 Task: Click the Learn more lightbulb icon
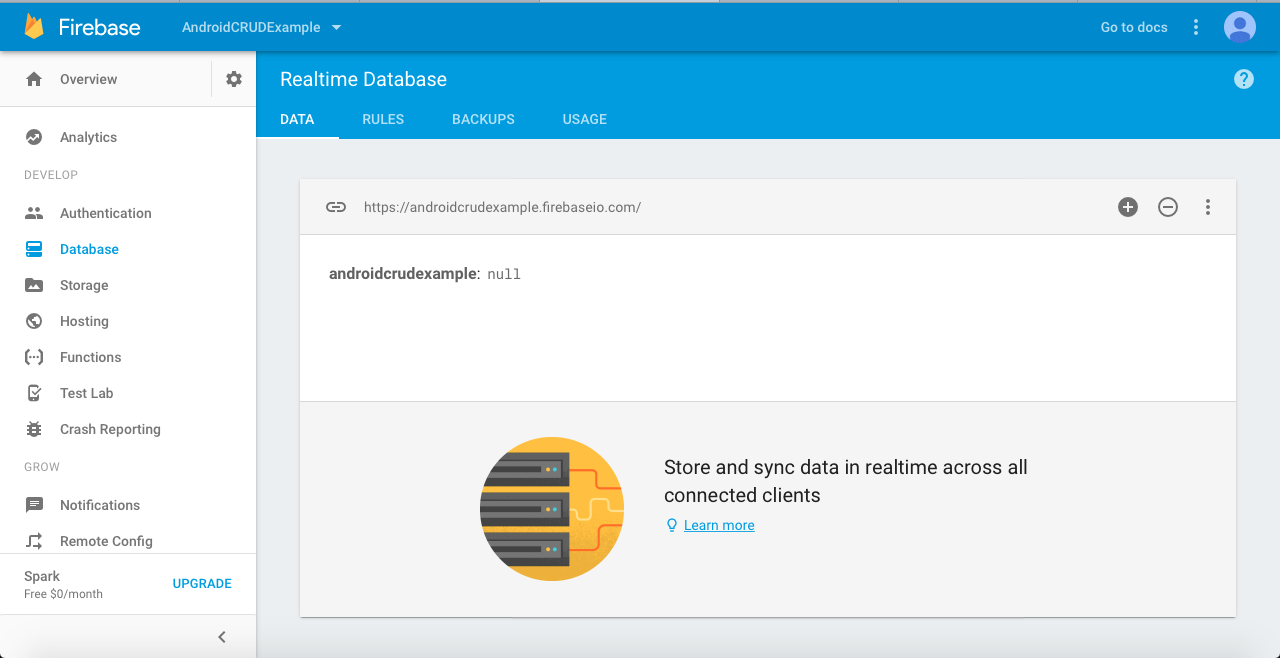pyautogui.click(x=672, y=525)
